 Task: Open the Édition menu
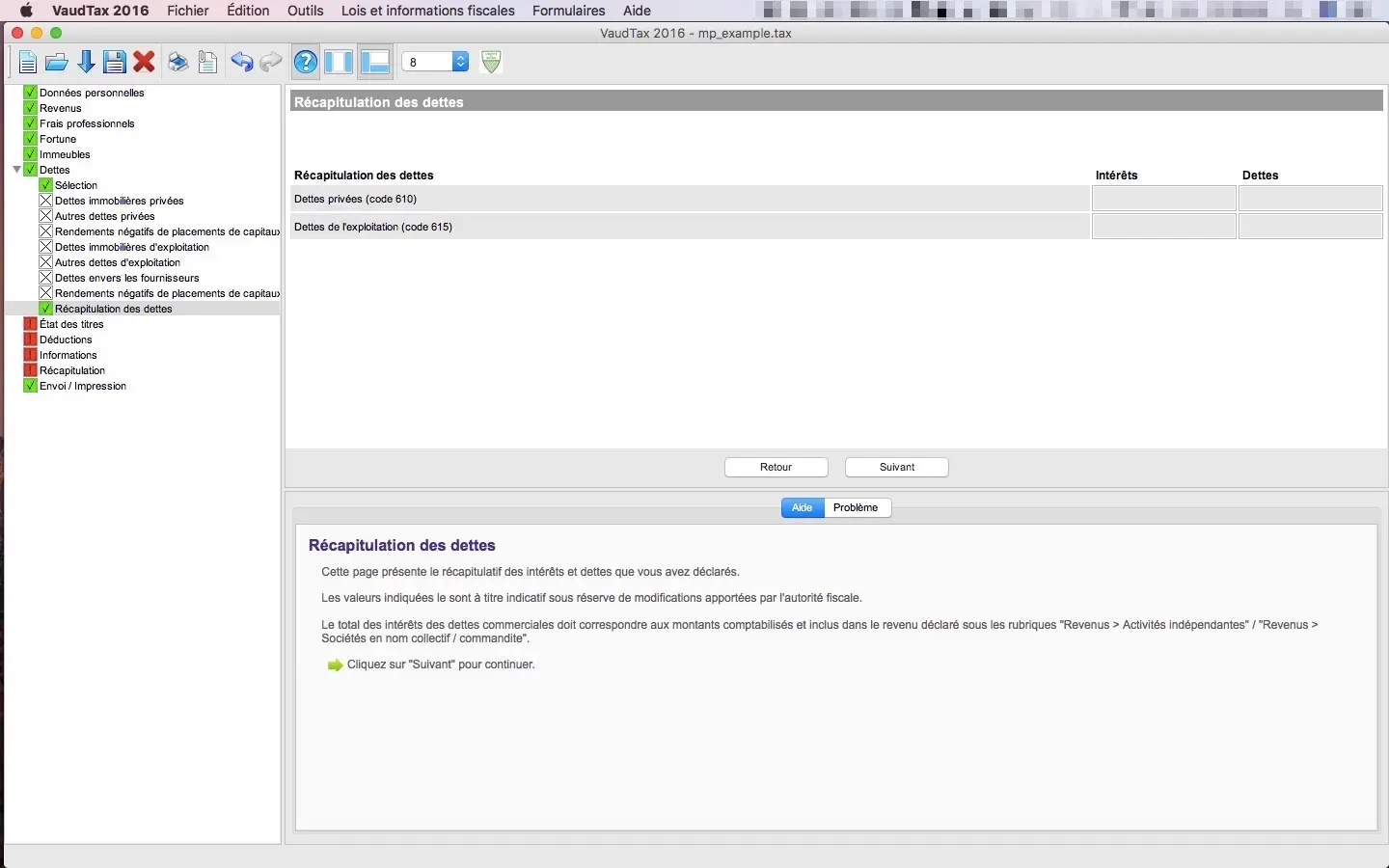pos(248,11)
